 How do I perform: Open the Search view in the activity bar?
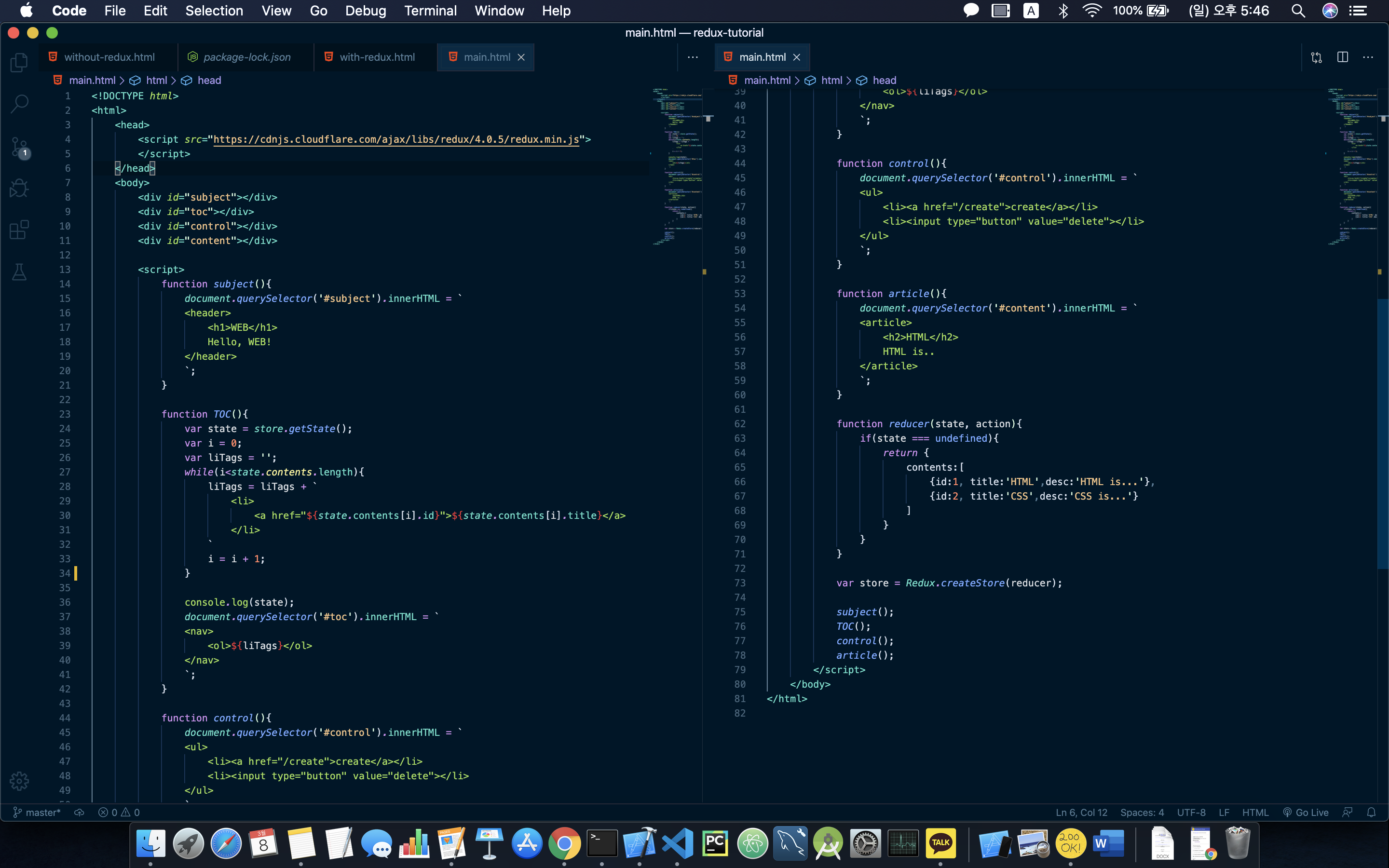coord(19,104)
